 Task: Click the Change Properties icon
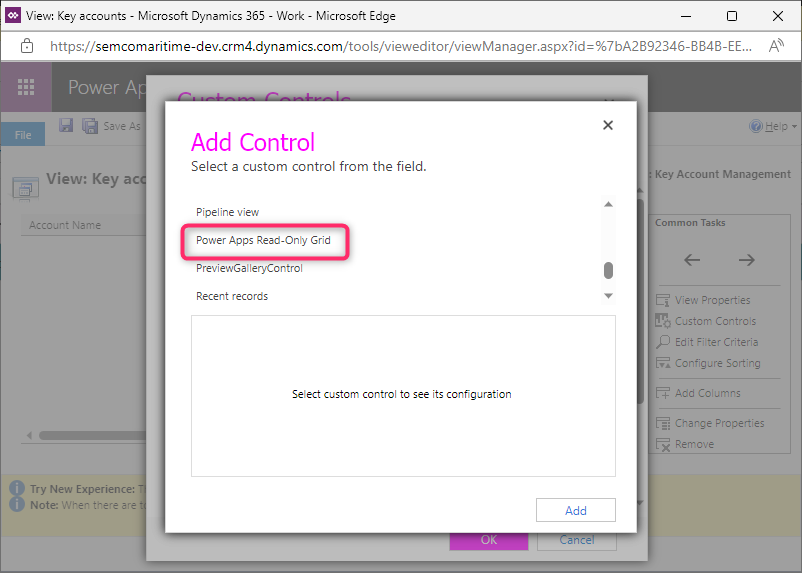[663, 424]
